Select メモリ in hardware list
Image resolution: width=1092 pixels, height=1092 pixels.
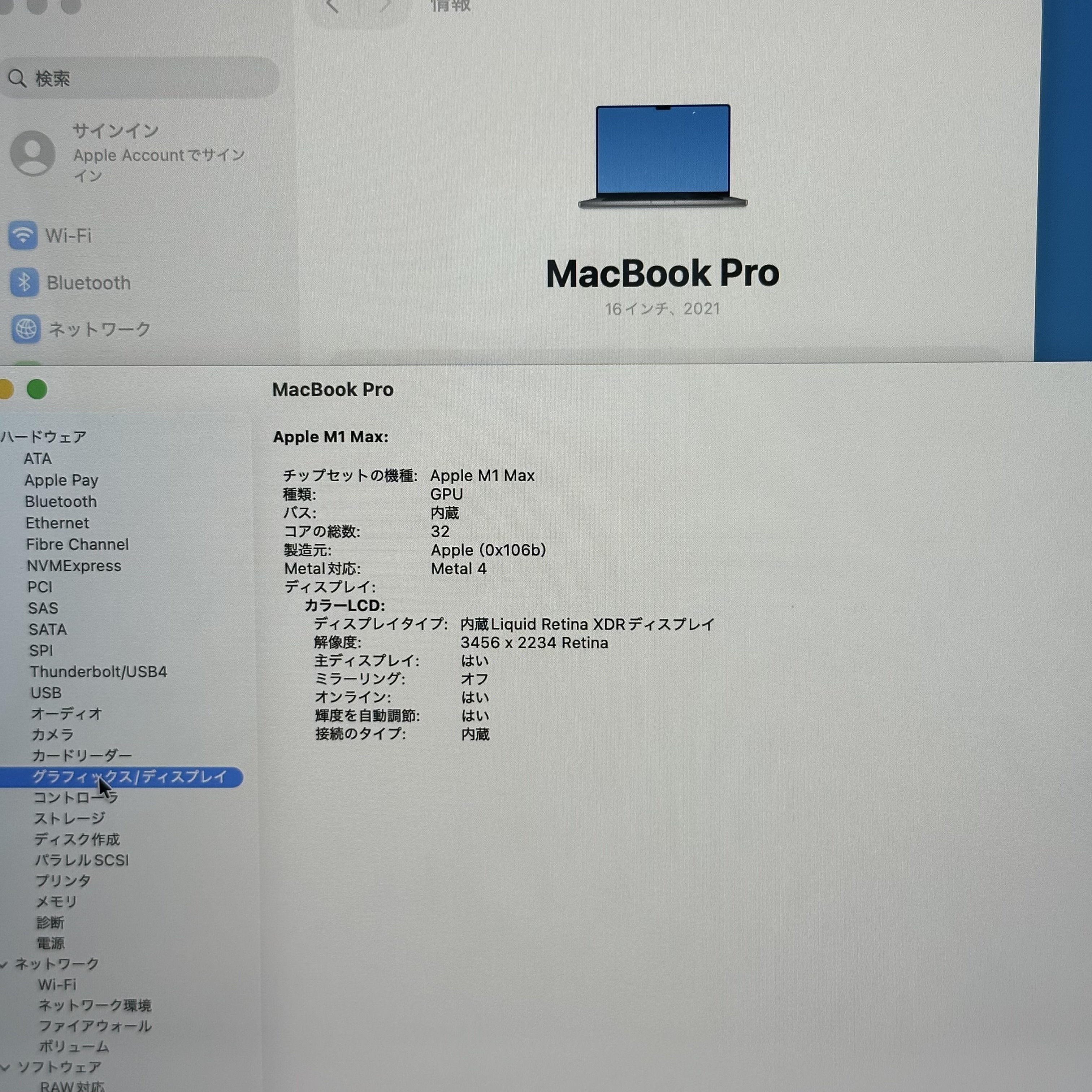tap(56, 902)
